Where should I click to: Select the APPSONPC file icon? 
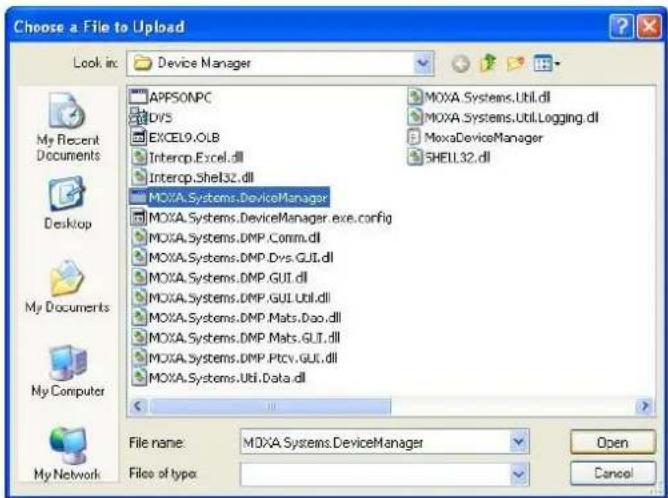point(138,97)
